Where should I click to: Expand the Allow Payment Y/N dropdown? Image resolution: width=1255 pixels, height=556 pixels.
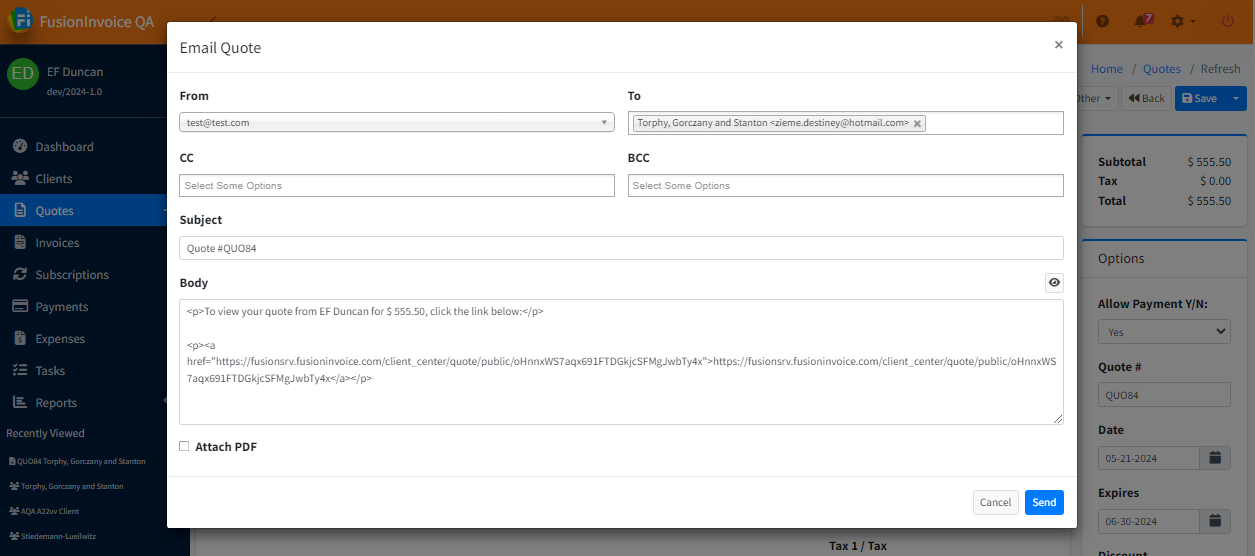pyautogui.click(x=1164, y=332)
